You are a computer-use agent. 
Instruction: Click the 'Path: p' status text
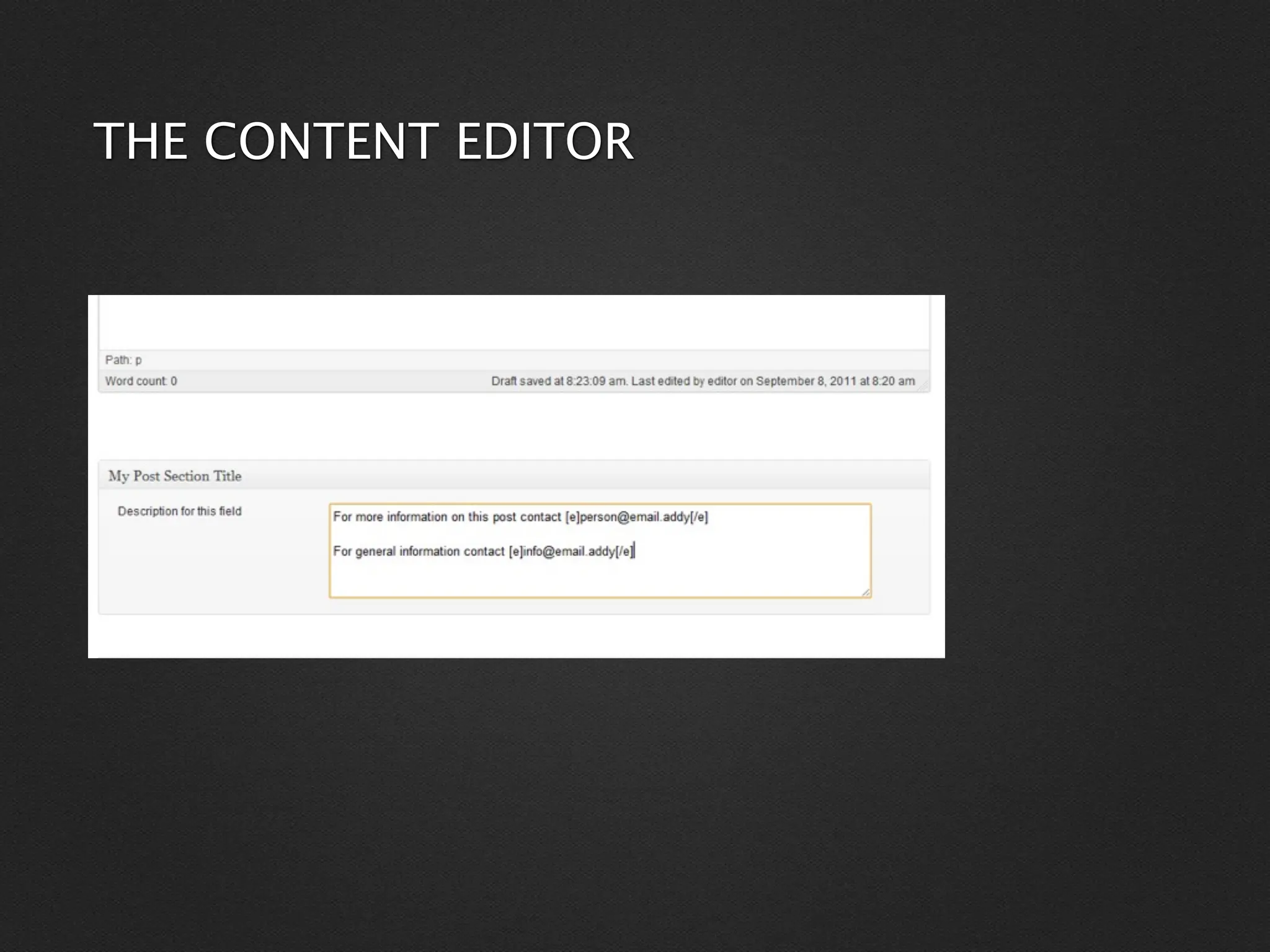(x=123, y=360)
